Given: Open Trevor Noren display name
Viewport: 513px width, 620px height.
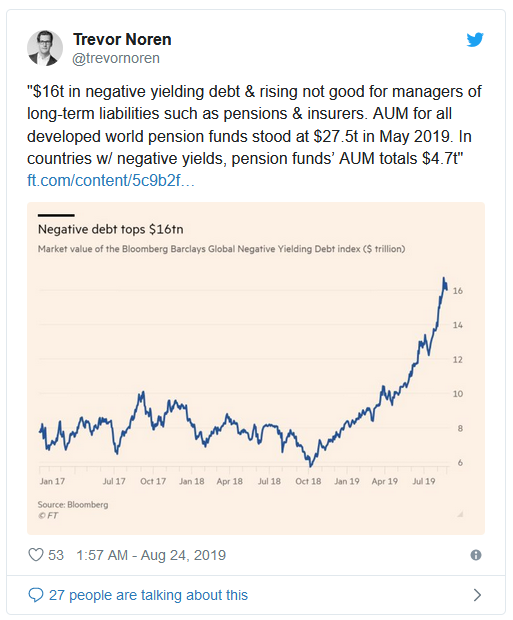Looking at the screenshot, I should pyautogui.click(x=122, y=40).
